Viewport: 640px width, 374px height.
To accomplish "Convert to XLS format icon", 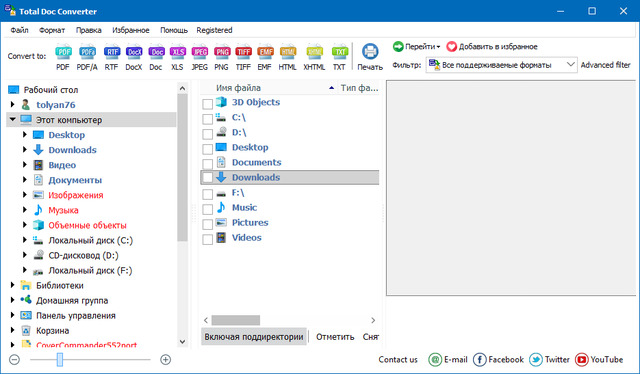I will tap(178, 52).
